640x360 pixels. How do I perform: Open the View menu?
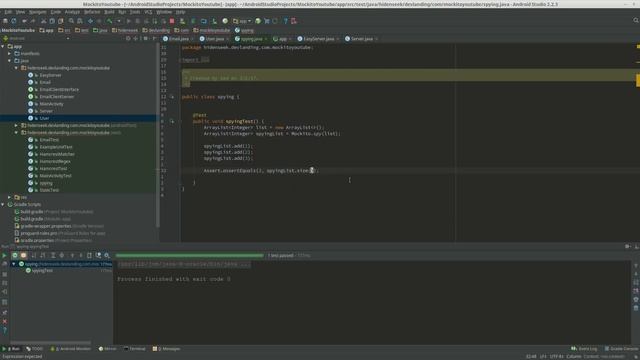click(20, 12)
